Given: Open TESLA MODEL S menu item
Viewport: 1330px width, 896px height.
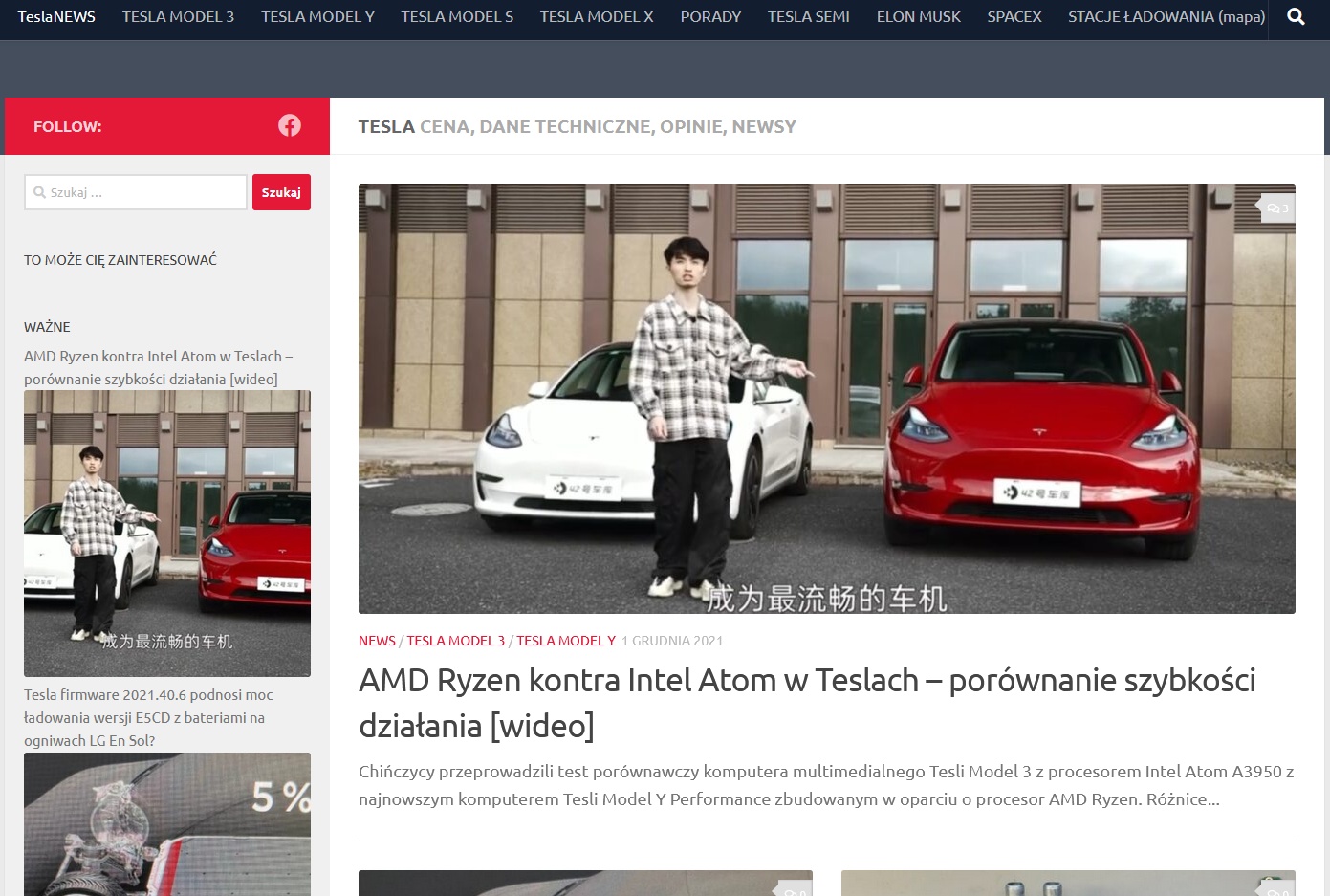Looking at the screenshot, I should 457,16.
